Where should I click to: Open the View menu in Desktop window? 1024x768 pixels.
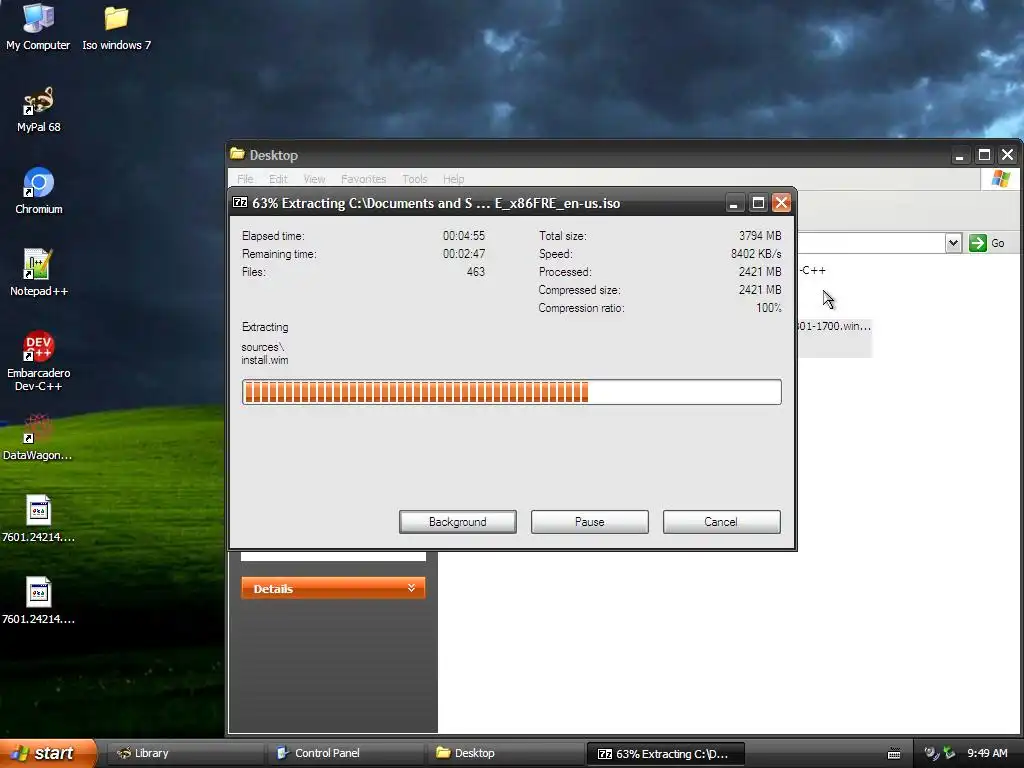coord(314,179)
